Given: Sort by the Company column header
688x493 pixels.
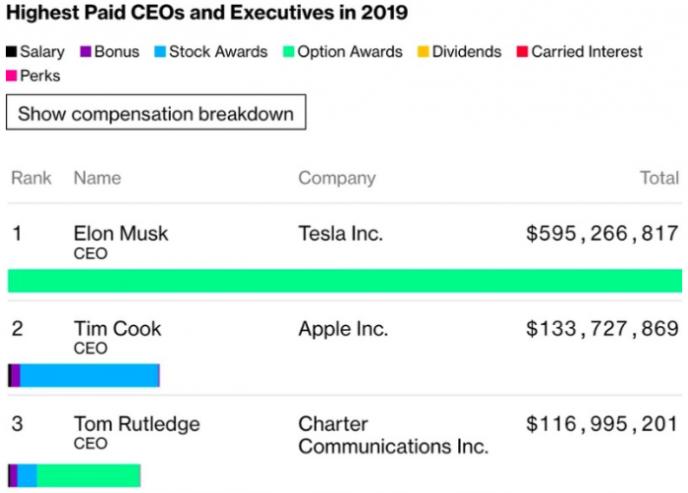Looking at the screenshot, I should point(336,178).
